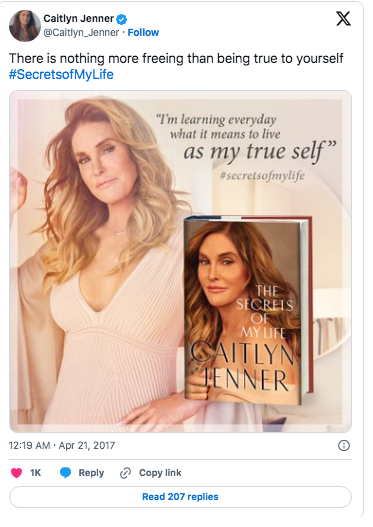373x527 pixels.
Task: Click the book cover in the photo
Action: point(248,310)
